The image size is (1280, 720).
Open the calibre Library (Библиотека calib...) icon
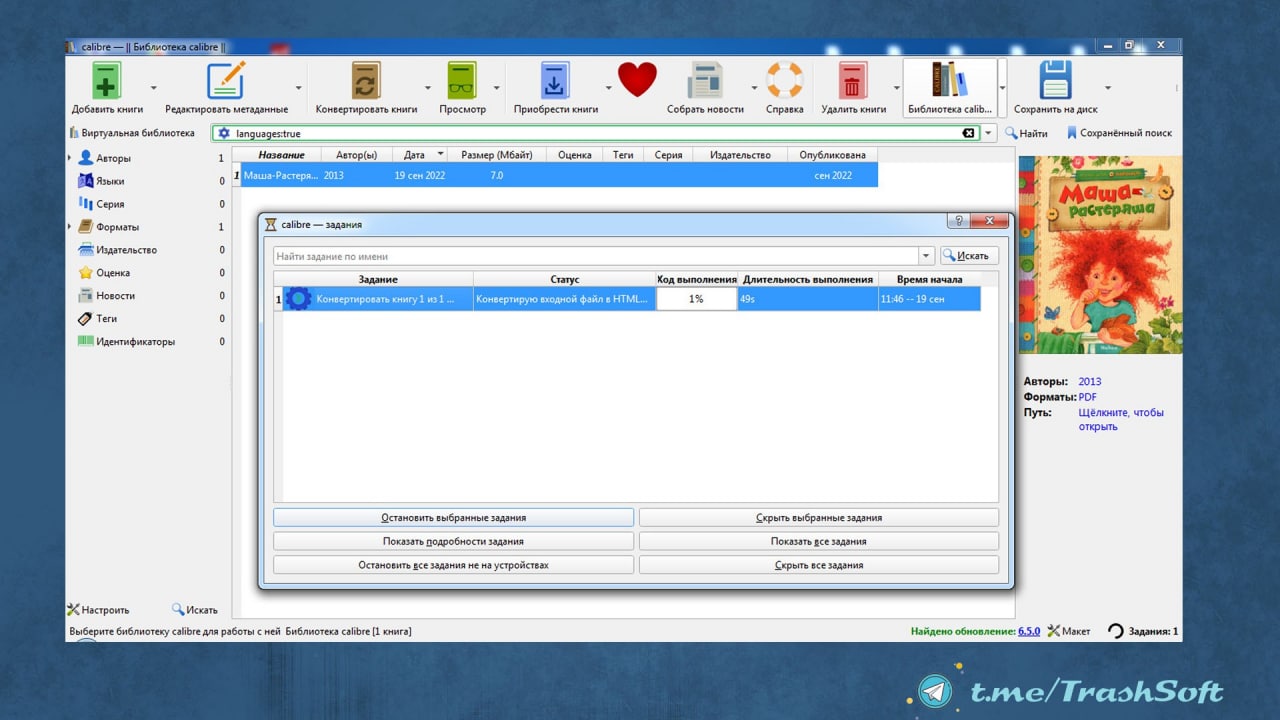(x=950, y=80)
